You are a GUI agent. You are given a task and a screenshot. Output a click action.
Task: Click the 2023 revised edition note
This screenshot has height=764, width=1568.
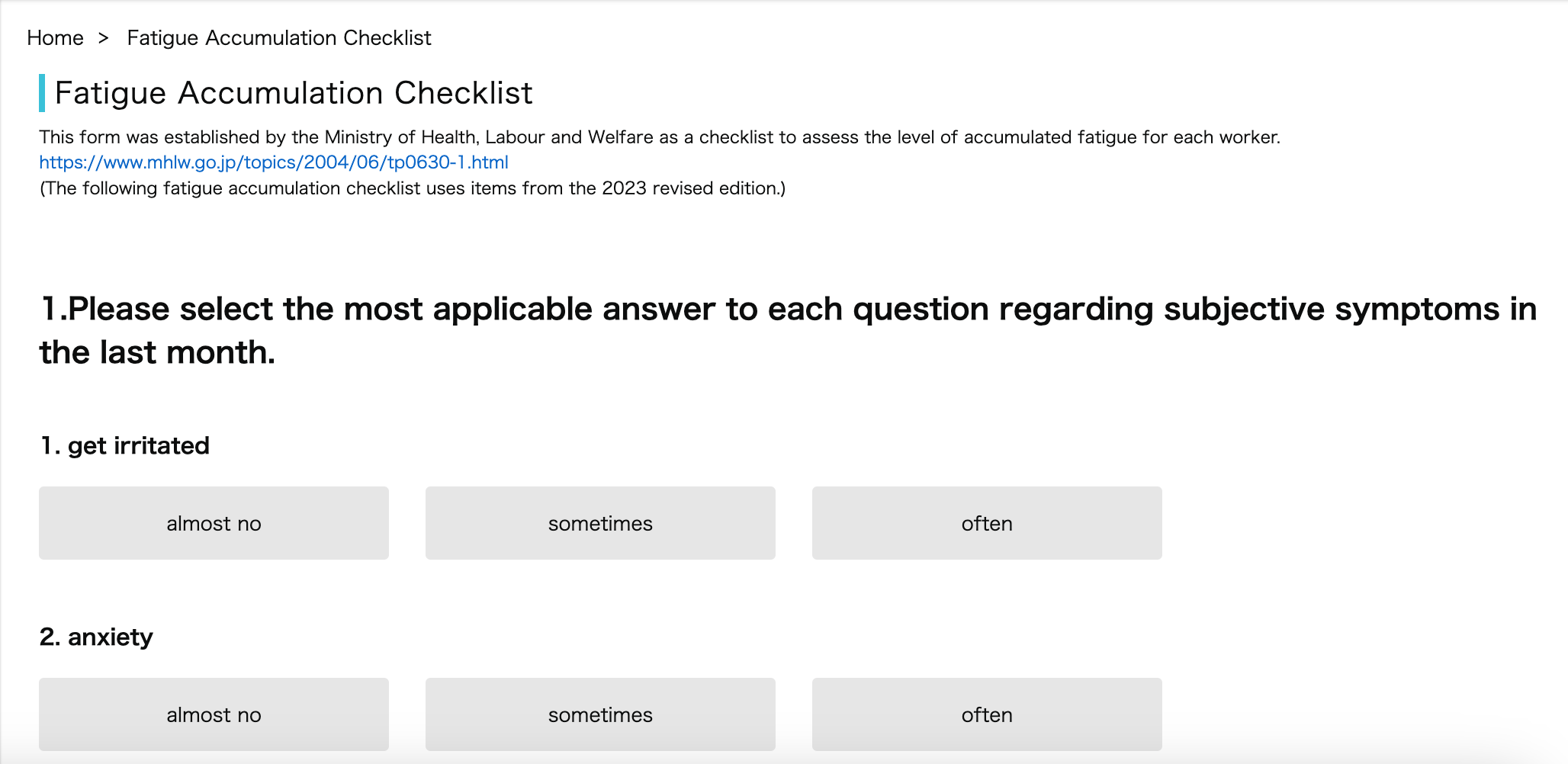coord(413,188)
